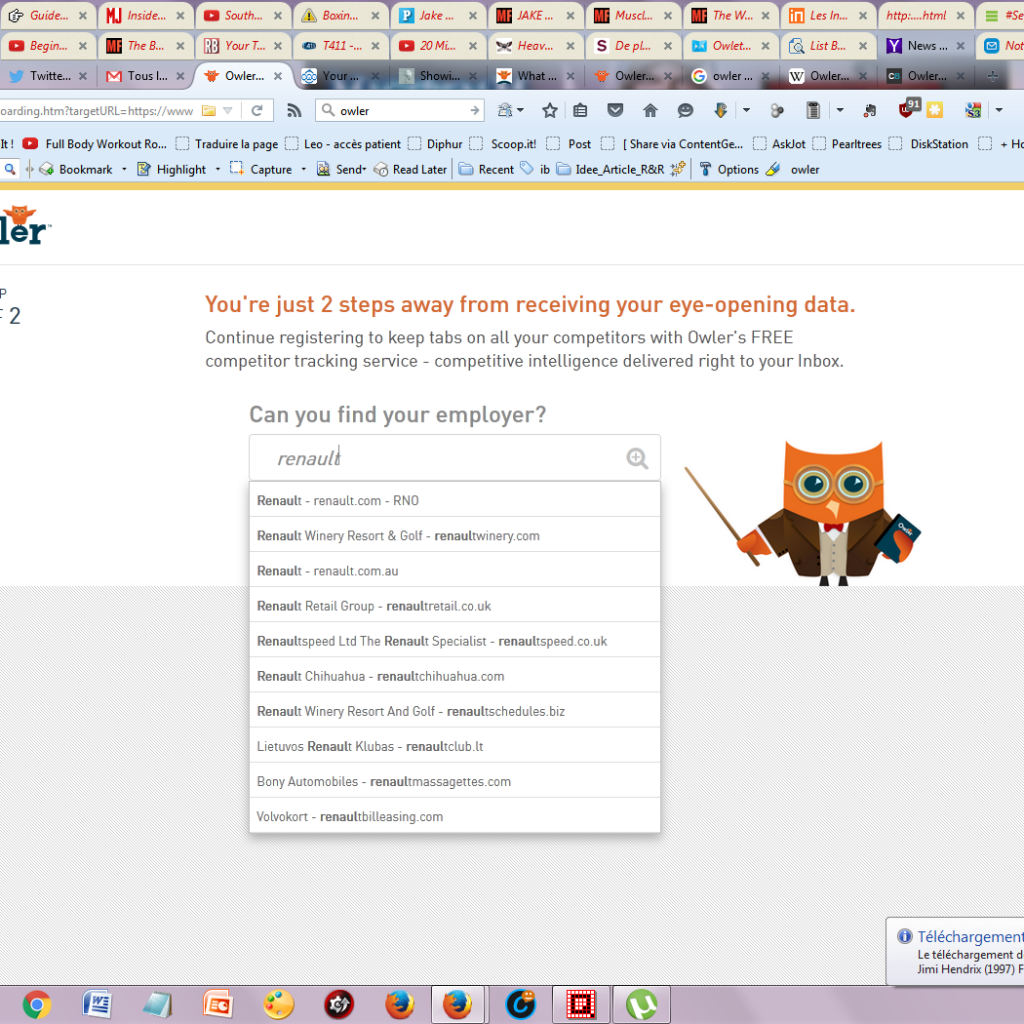Open Microsoft Word from the taskbar
The height and width of the screenshot is (1024, 1024).
97,1004
